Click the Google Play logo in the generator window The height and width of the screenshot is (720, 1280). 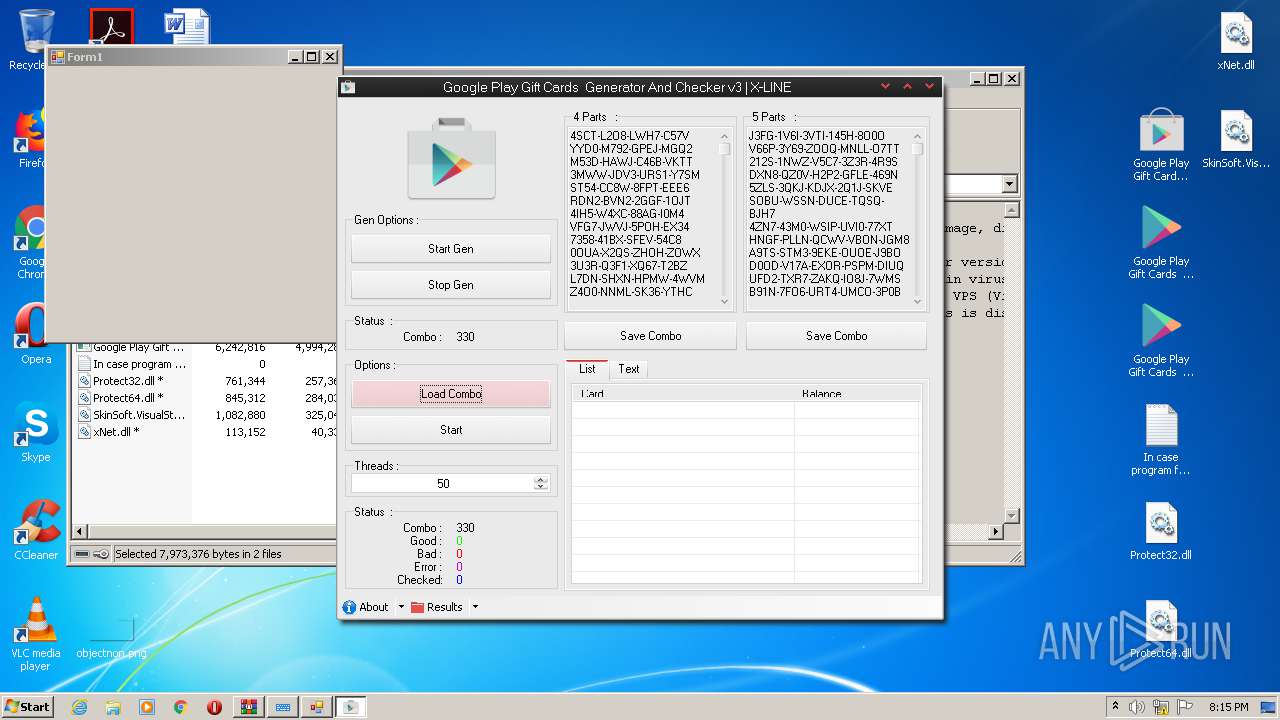coord(451,160)
